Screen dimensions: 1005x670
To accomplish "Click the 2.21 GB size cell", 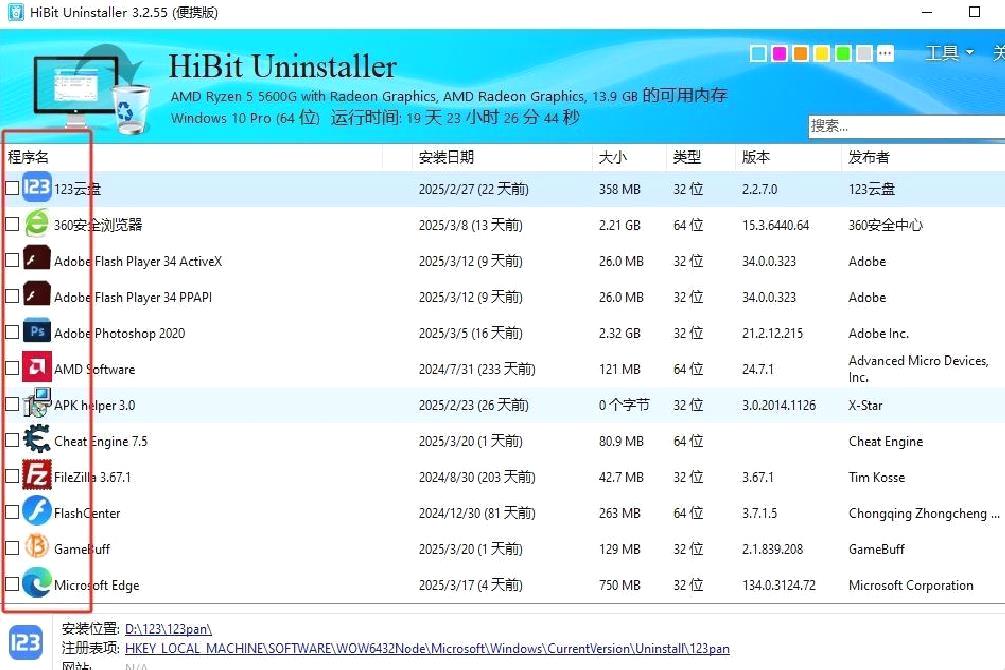I will click(x=620, y=225).
